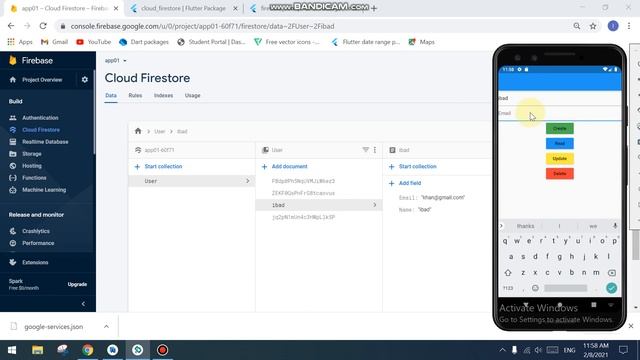Switch to Rules tab
This screenshot has width=640, height=360.
[135, 96]
